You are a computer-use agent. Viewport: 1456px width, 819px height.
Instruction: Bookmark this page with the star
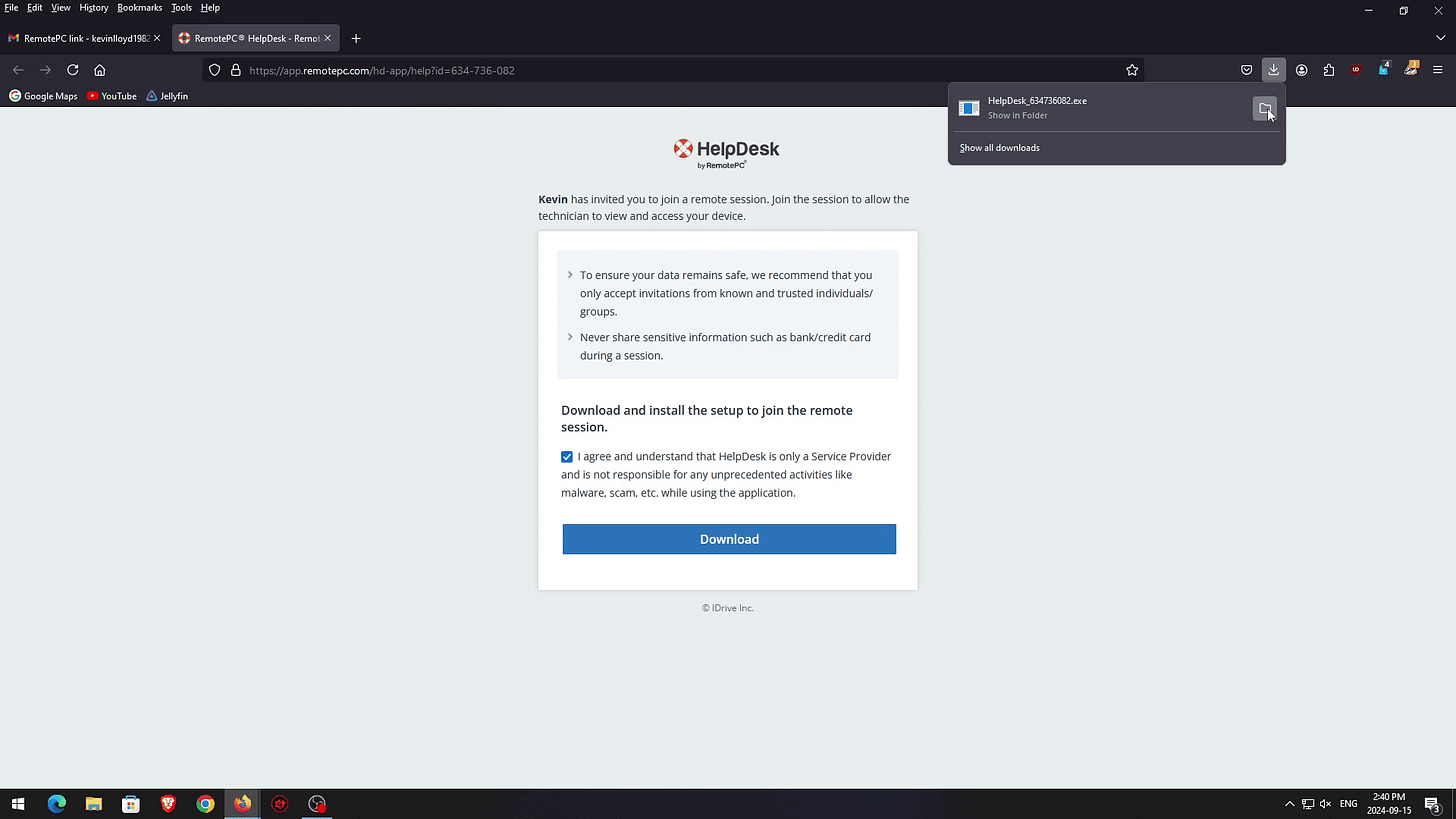click(x=1132, y=70)
